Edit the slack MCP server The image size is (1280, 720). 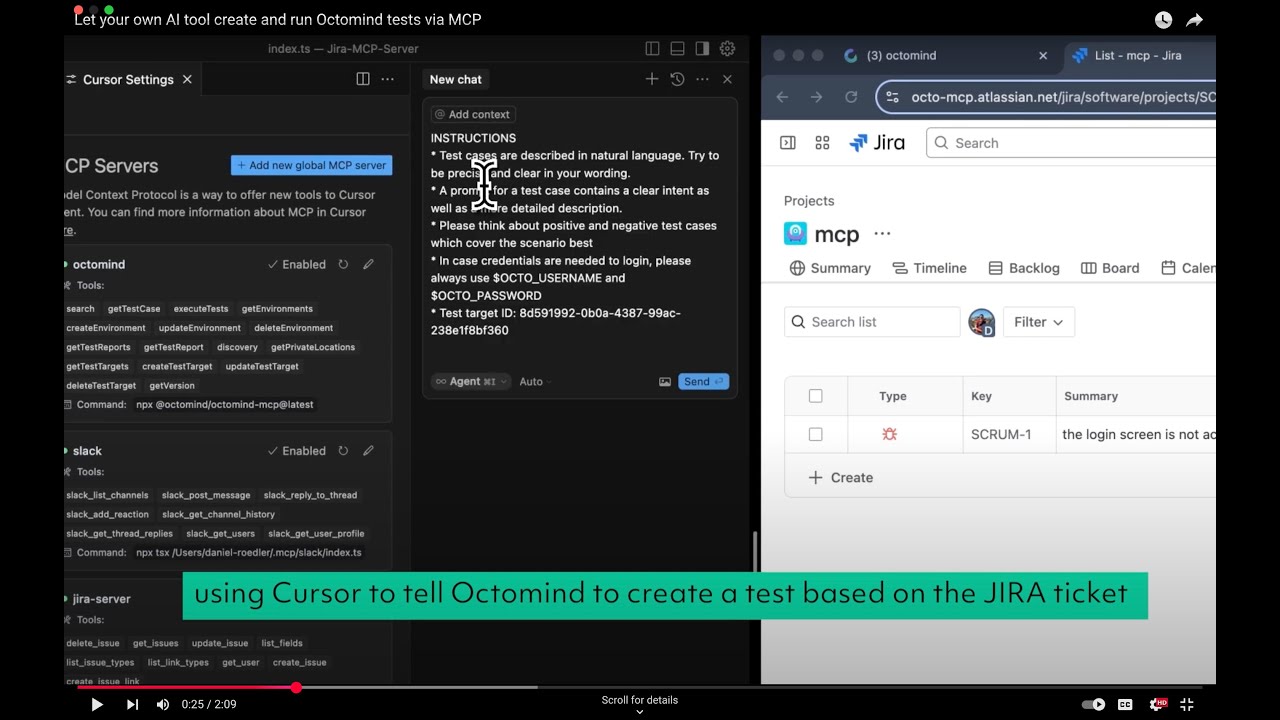pyautogui.click(x=368, y=451)
